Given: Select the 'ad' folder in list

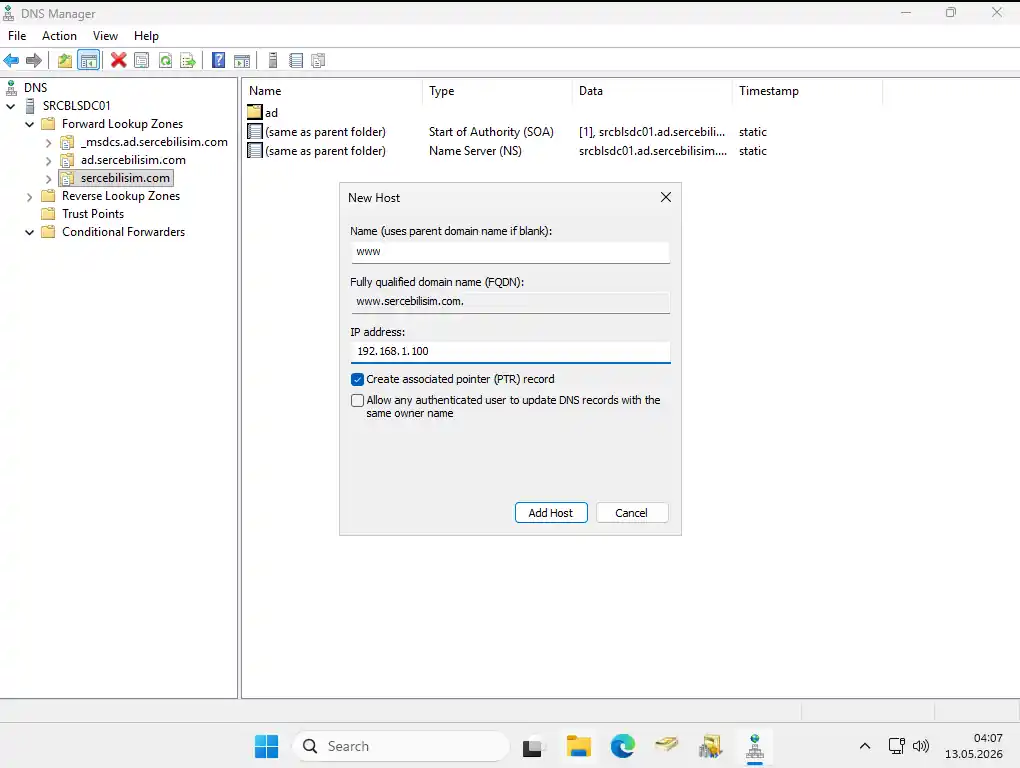Looking at the screenshot, I should (263, 113).
